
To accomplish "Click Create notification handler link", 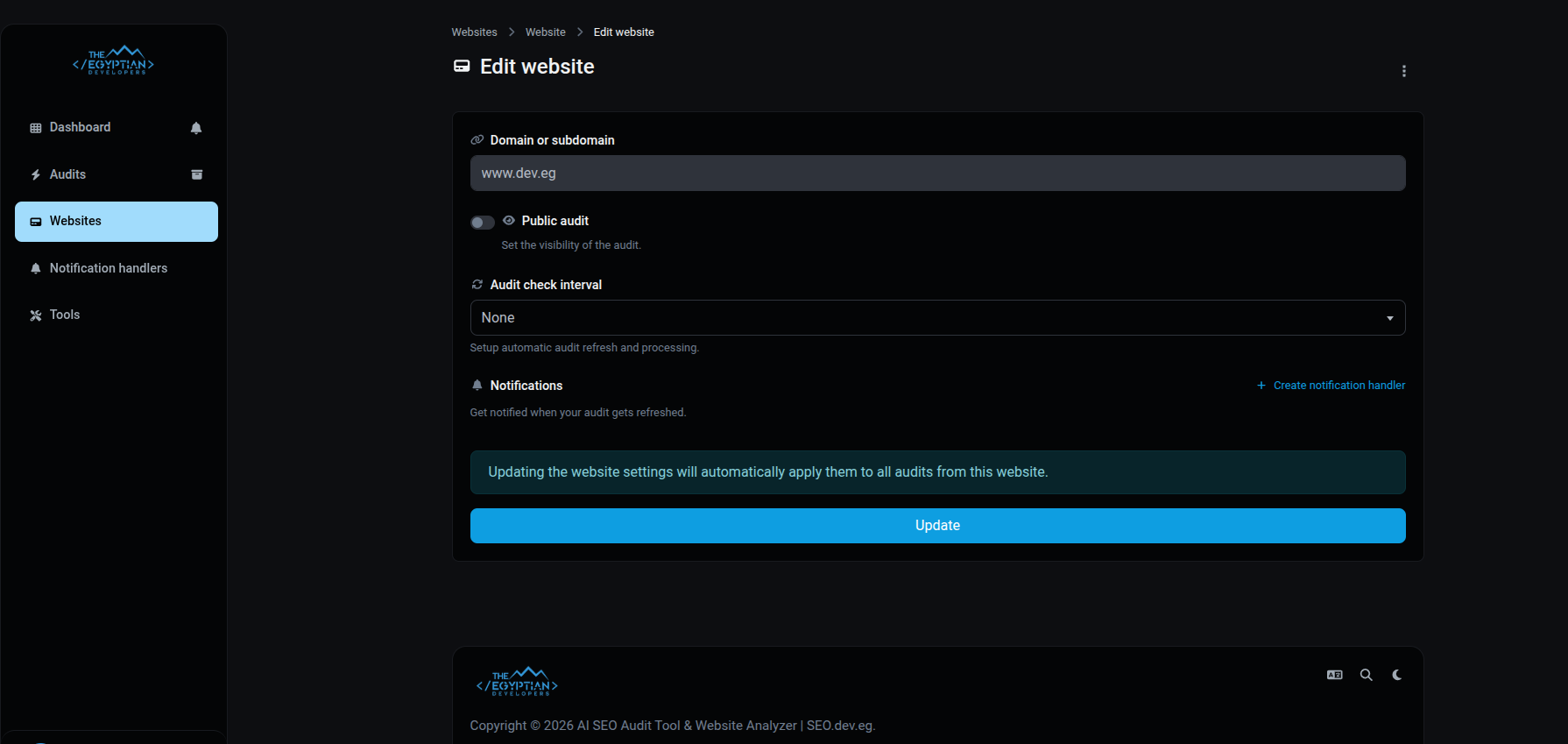I will [x=1338, y=386].
